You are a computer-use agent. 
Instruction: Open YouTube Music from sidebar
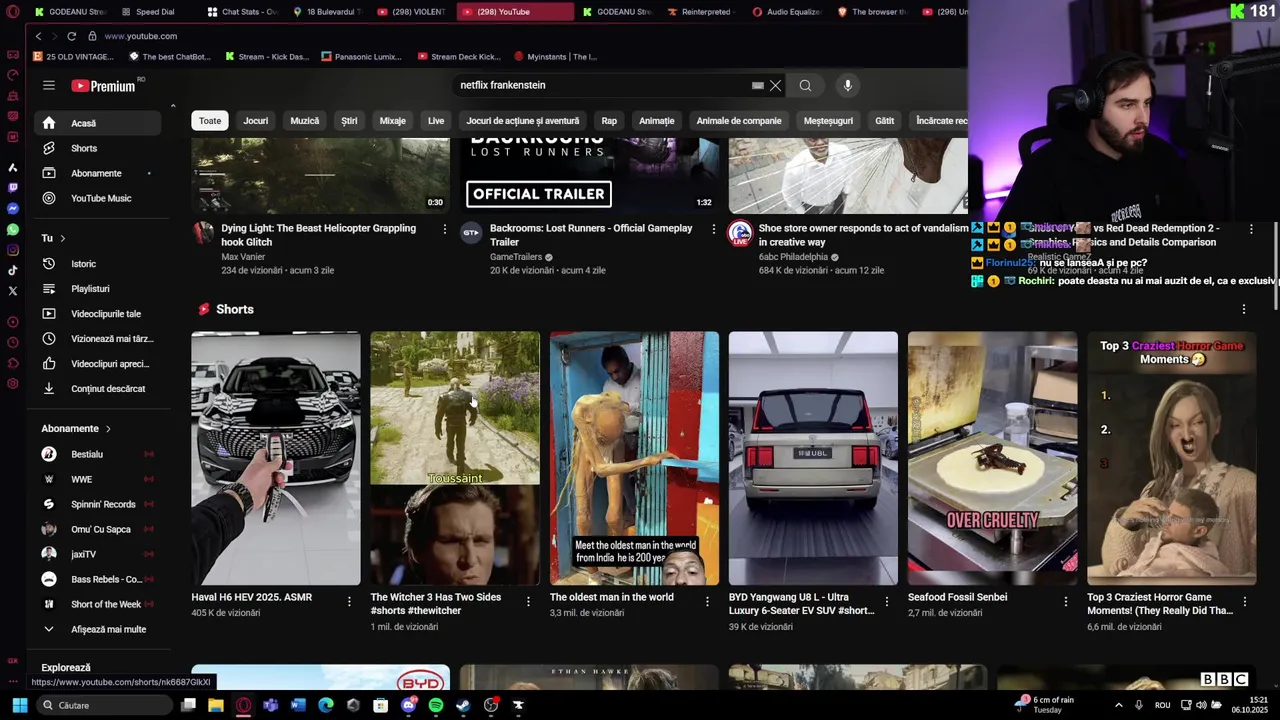[x=97, y=198]
